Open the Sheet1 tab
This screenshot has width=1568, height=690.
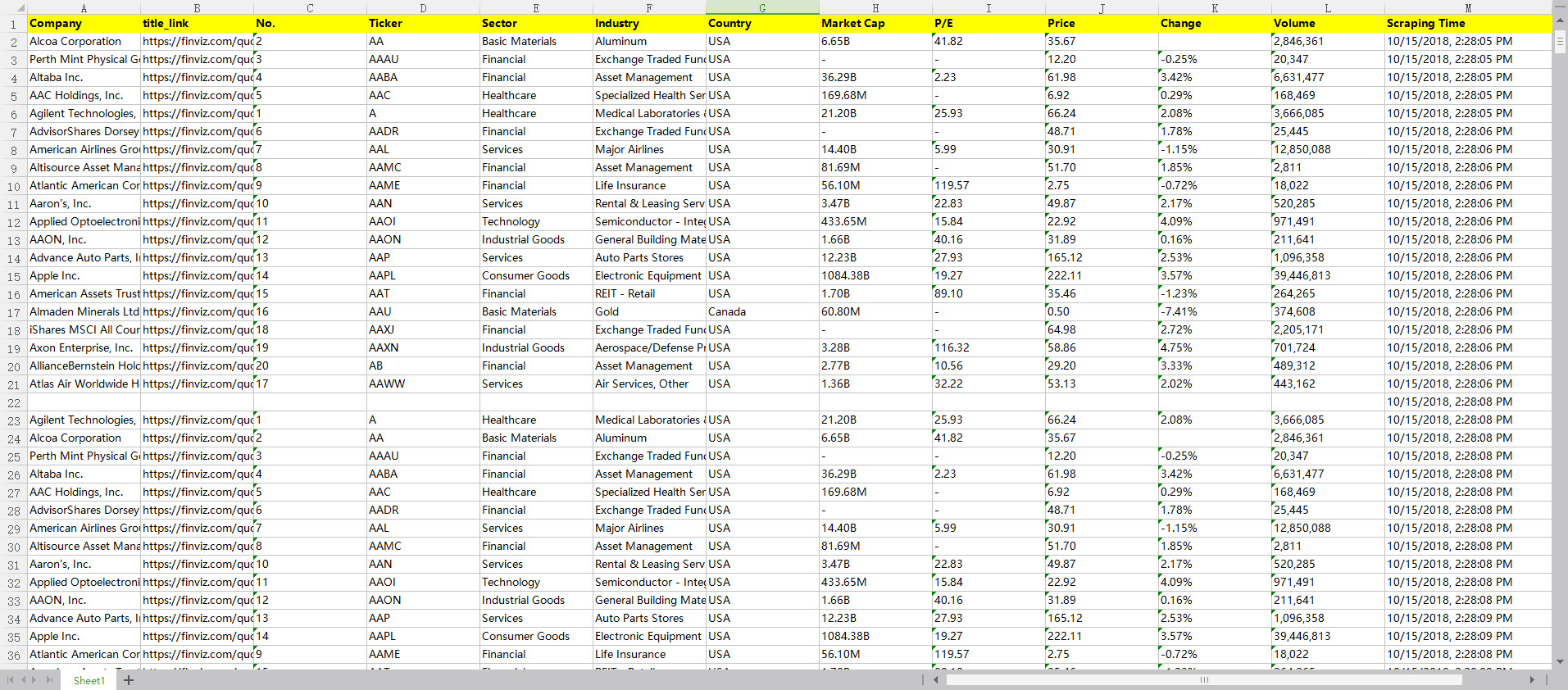coord(89,680)
